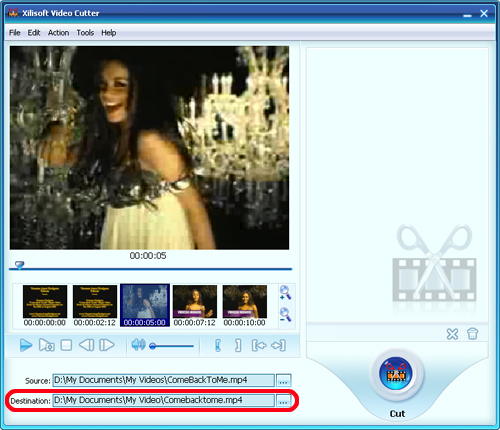Browse for source file
The width and height of the screenshot is (500, 430).
point(283,381)
